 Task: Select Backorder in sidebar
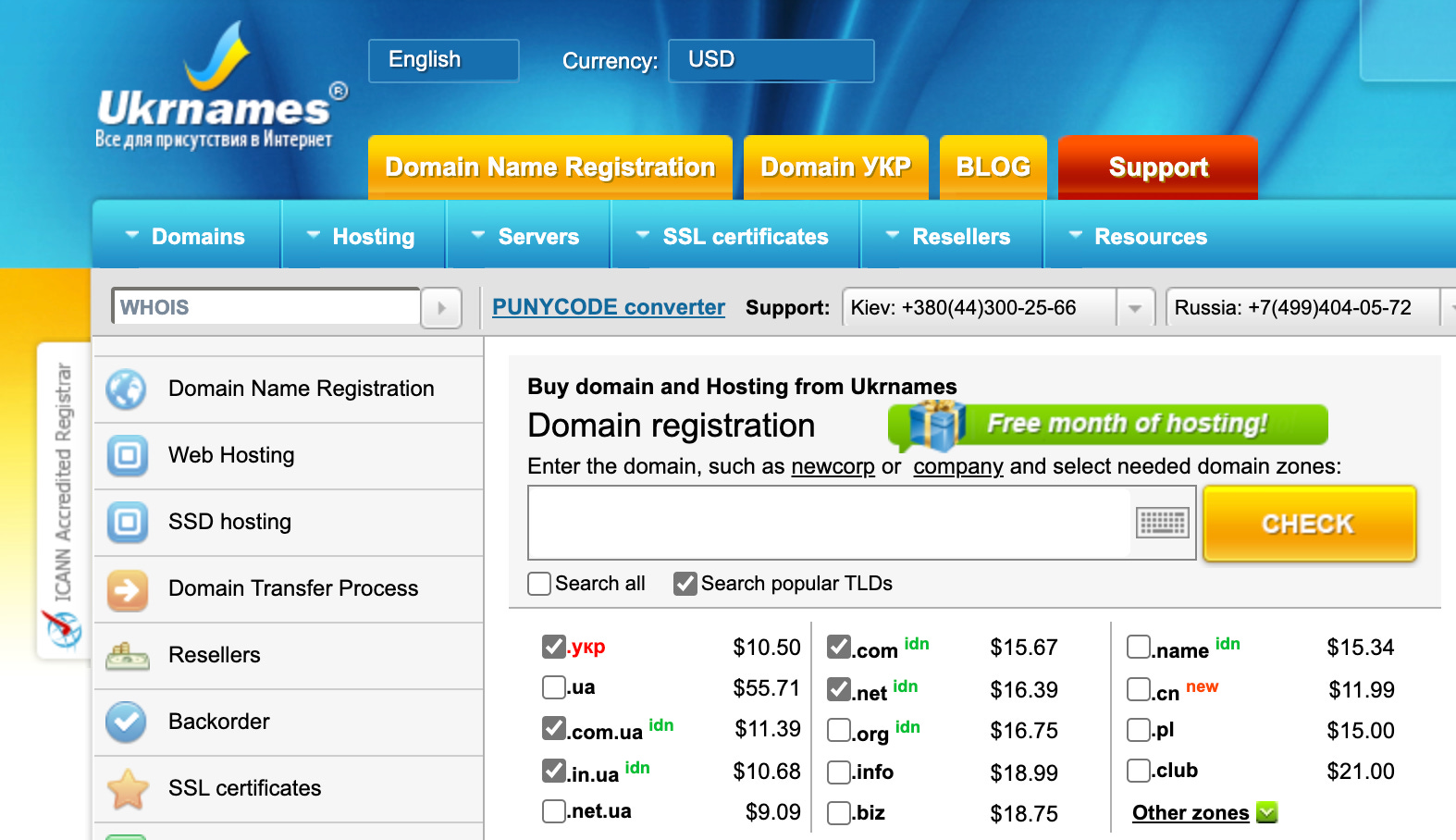[289, 723]
